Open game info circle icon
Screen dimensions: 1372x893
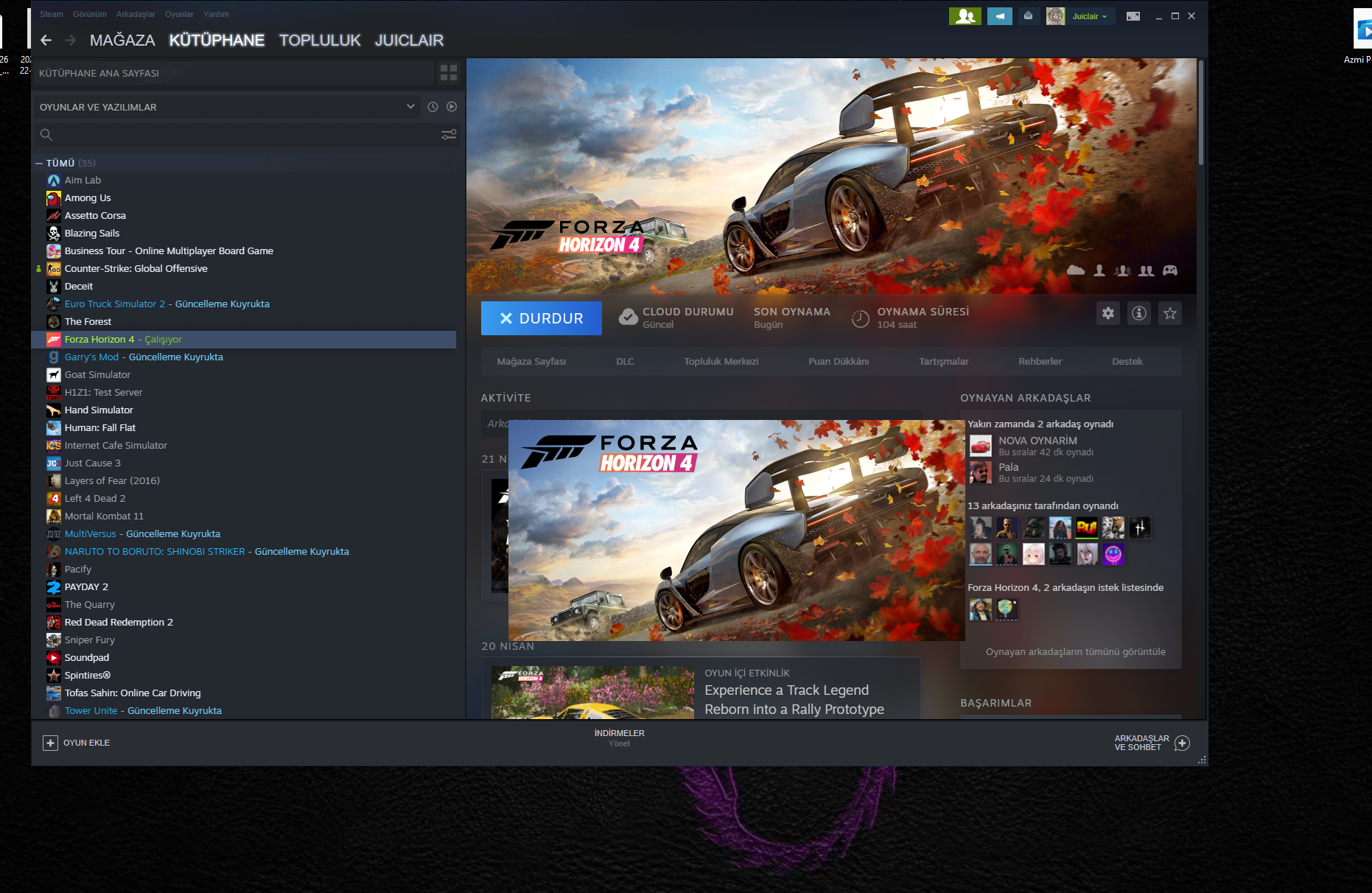click(x=1138, y=313)
